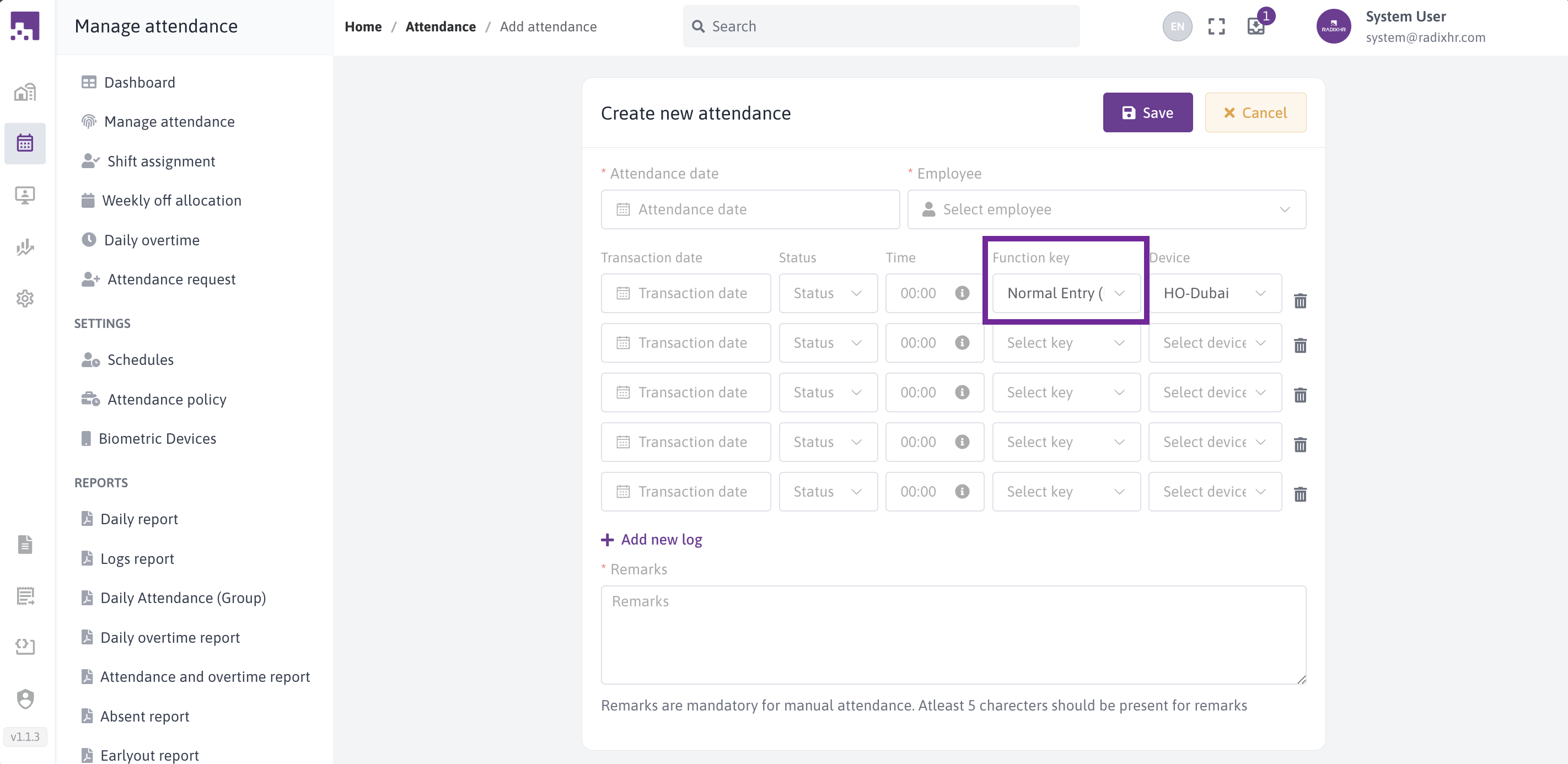
Task: Click the fullscreen toggle icon in header
Action: 1216,26
